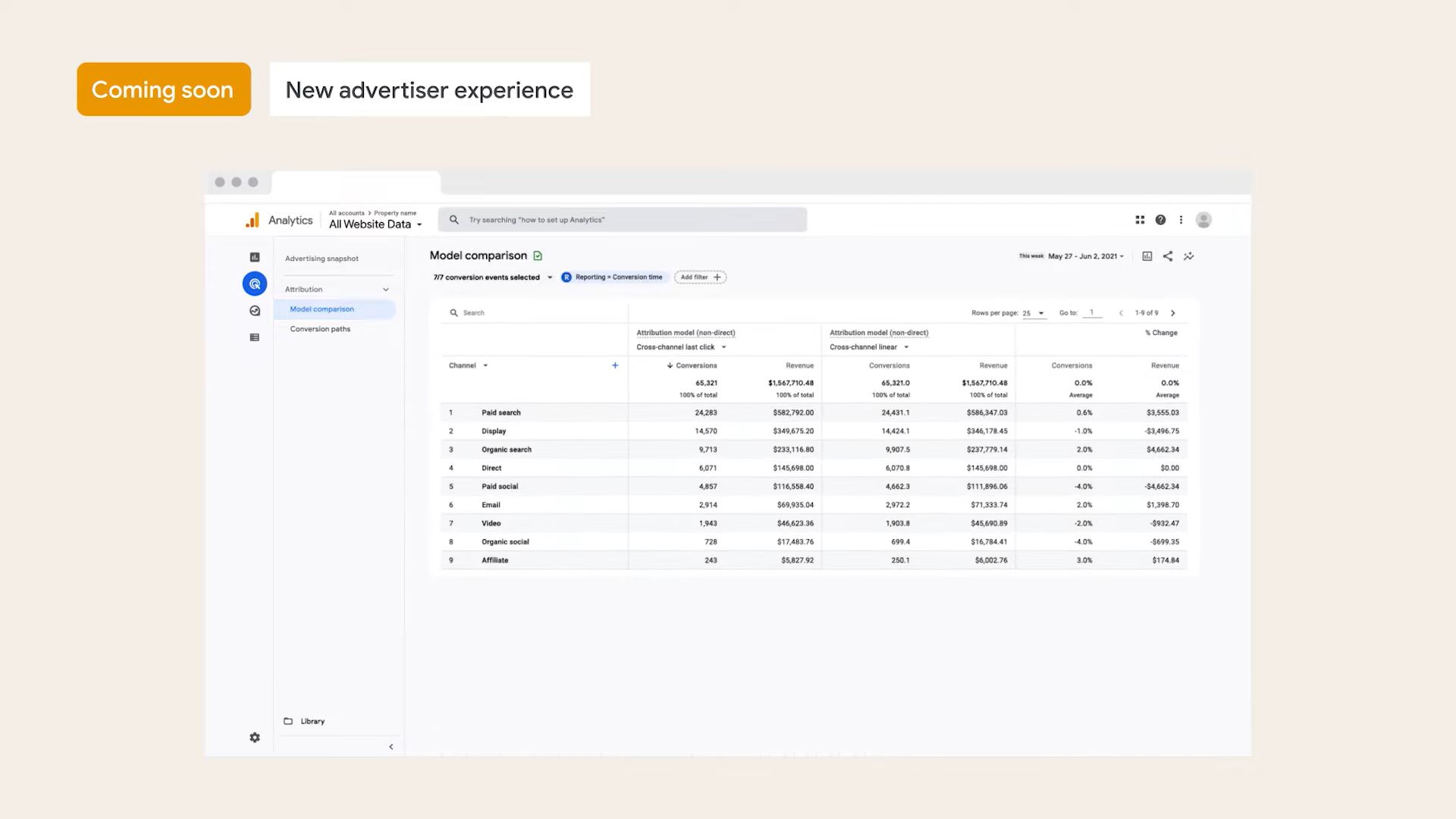Click the Property name breadcrumb
1456x819 pixels.
pyautogui.click(x=395, y=213)
